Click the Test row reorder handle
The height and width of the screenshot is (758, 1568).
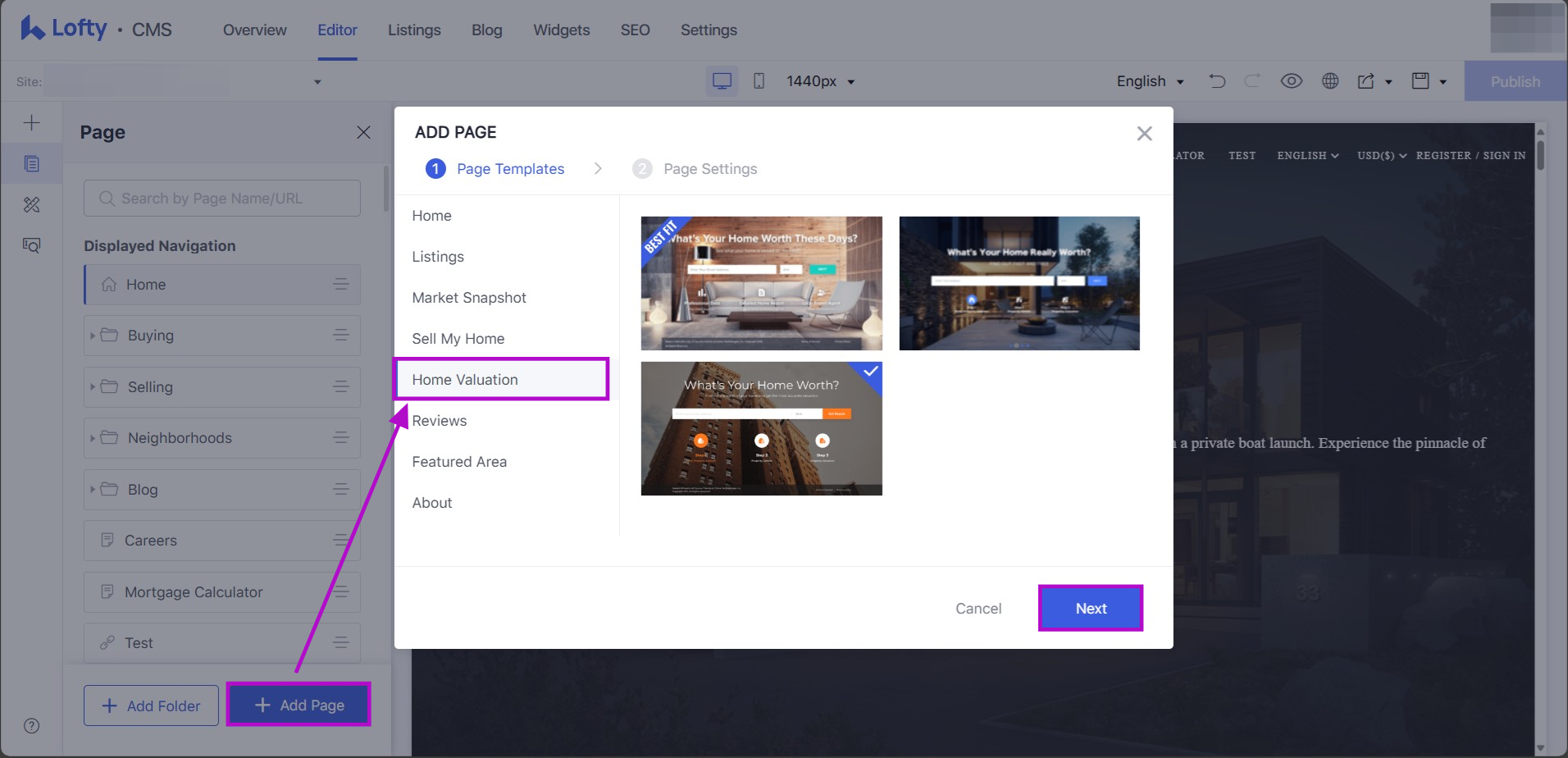click(341, 643)
